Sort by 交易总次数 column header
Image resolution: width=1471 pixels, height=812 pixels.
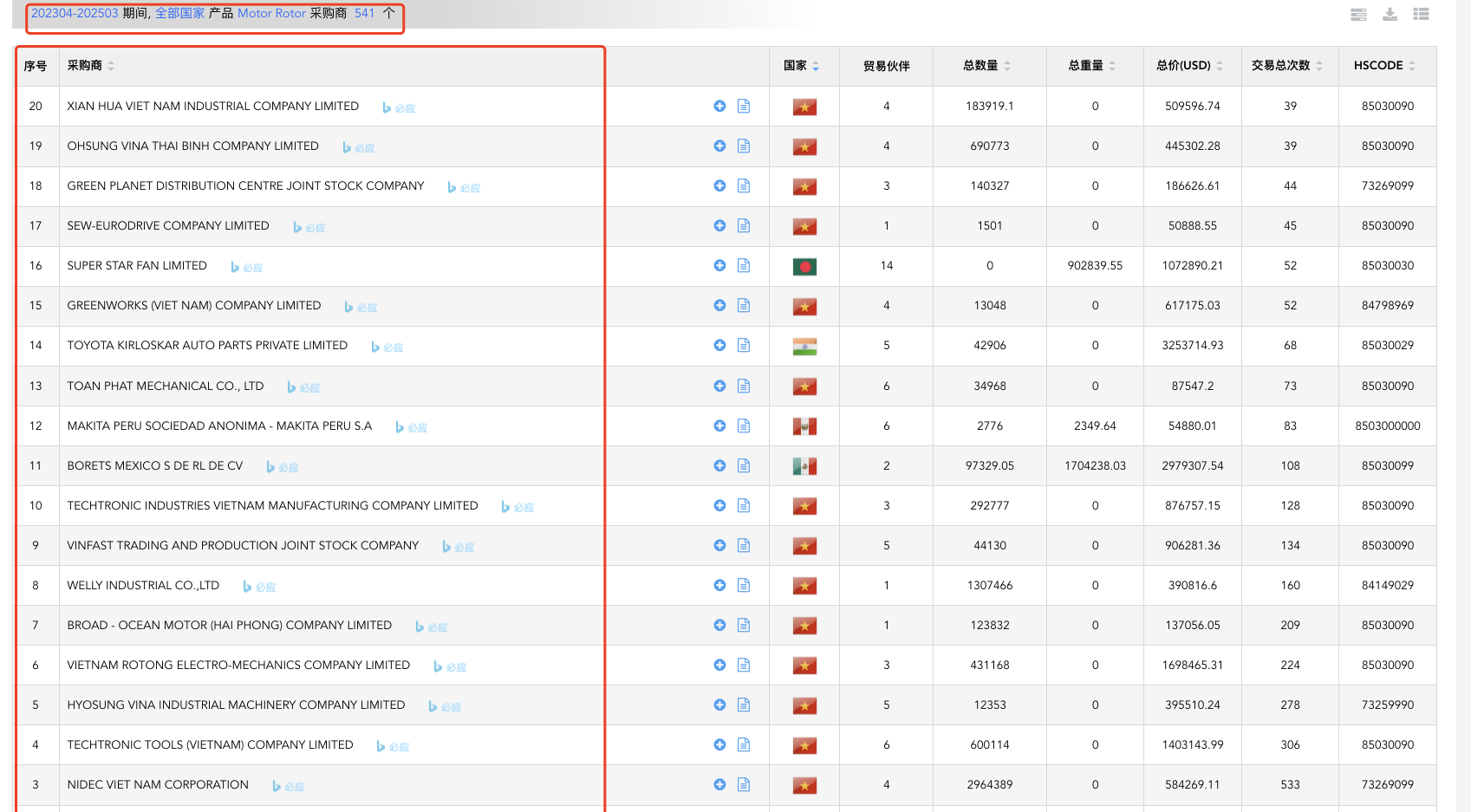pos(1286,66)
